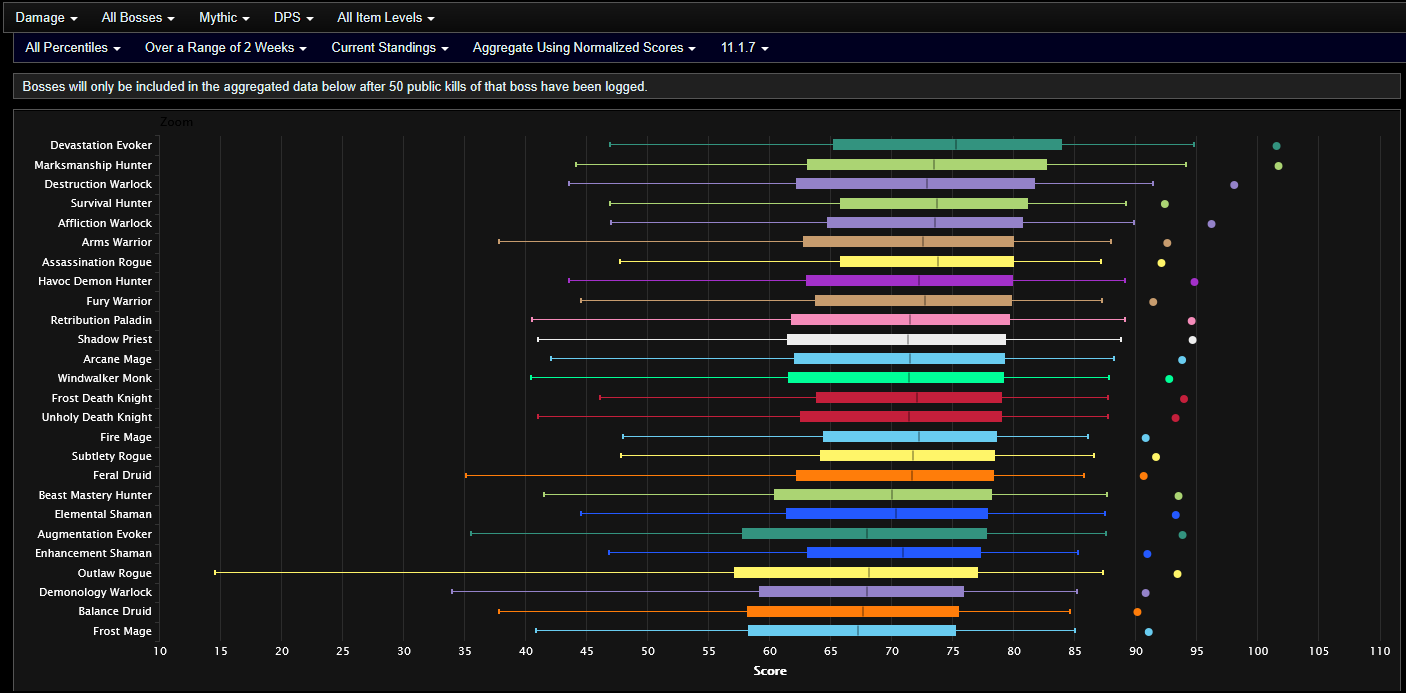Click the Shadow Priest white bar
The image size is (1406, 693).
click(896, 339)
